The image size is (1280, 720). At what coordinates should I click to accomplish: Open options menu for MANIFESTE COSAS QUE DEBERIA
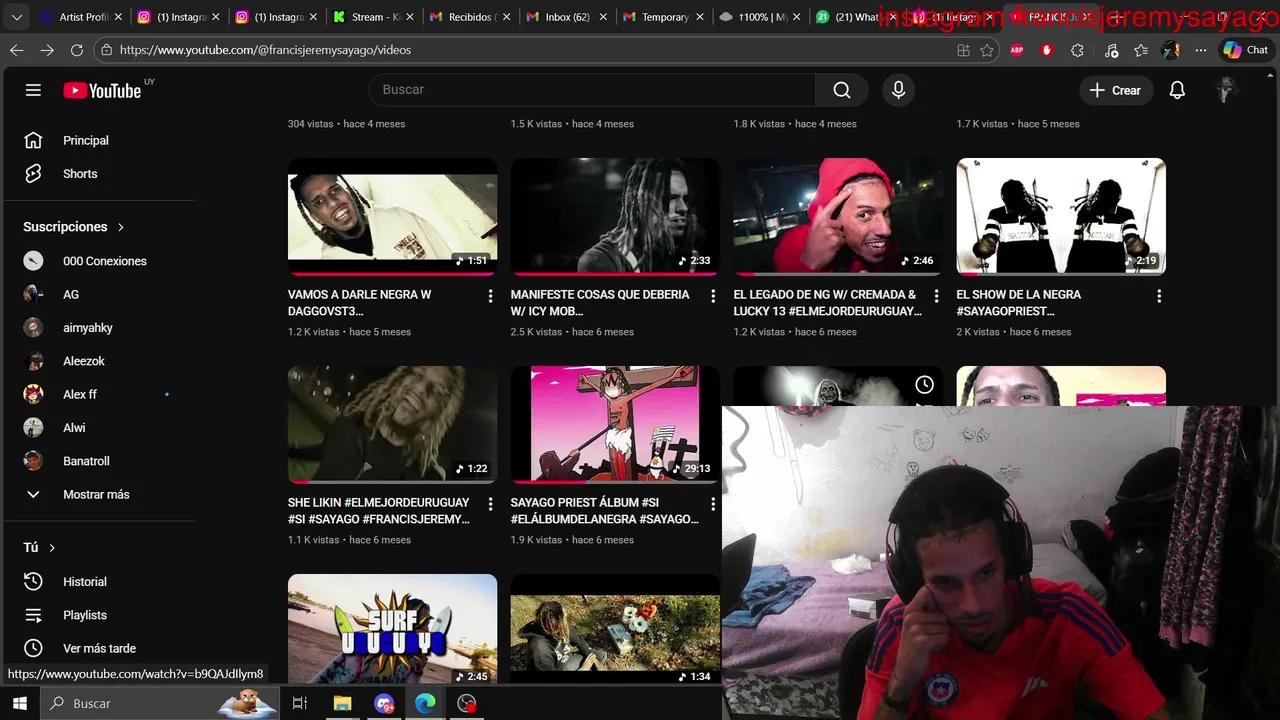pyautogui.click(x=713, y=296)
